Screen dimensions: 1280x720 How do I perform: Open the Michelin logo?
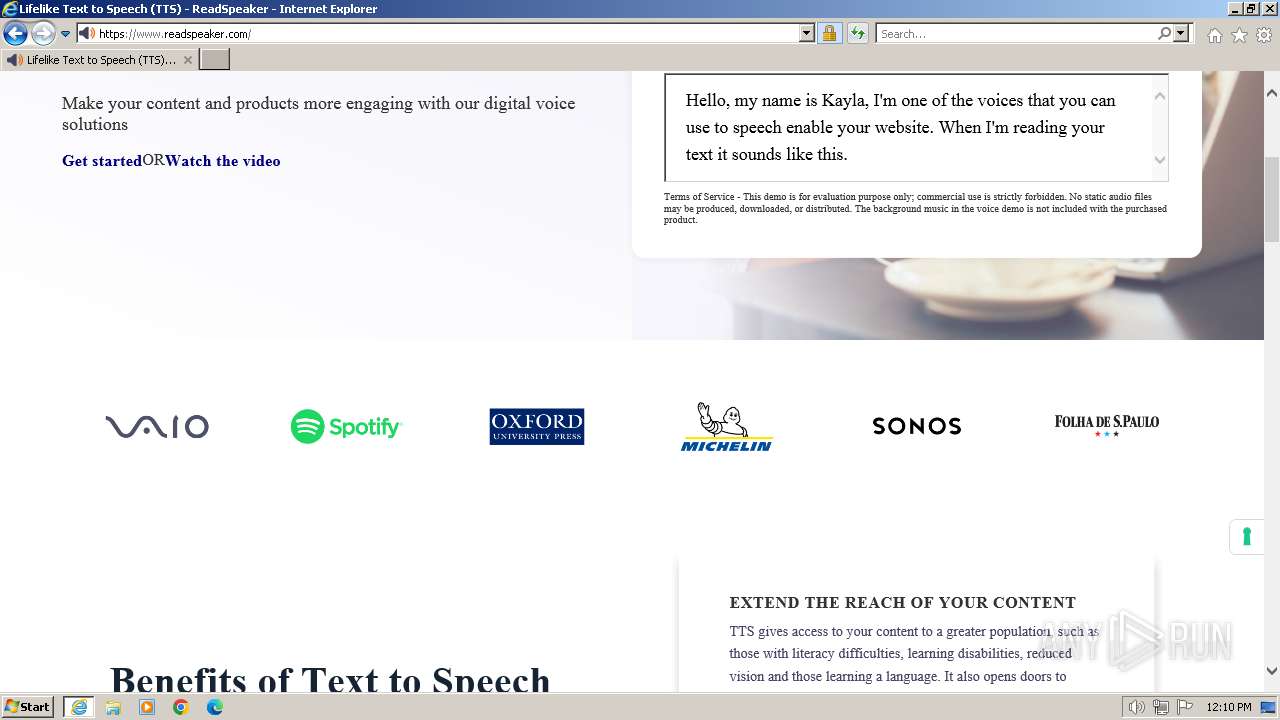tap(727, 427)
